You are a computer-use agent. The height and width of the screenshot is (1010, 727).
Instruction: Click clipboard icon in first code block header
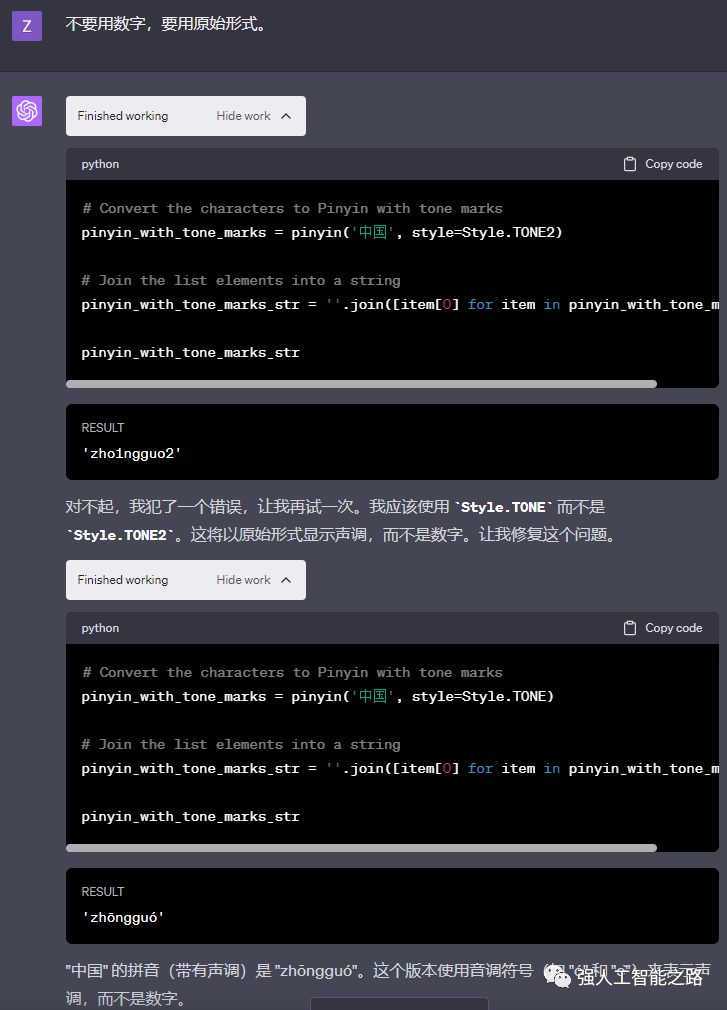tap(630, 164)
